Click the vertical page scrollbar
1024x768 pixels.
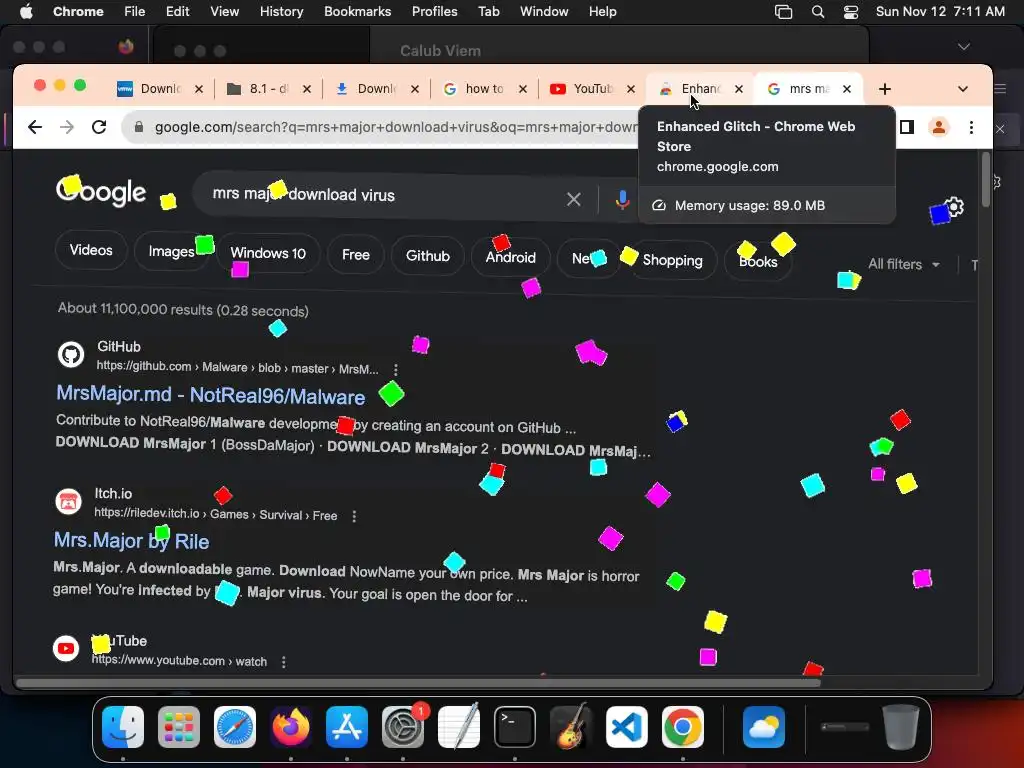pyautogui.click(x=985, y=179)
